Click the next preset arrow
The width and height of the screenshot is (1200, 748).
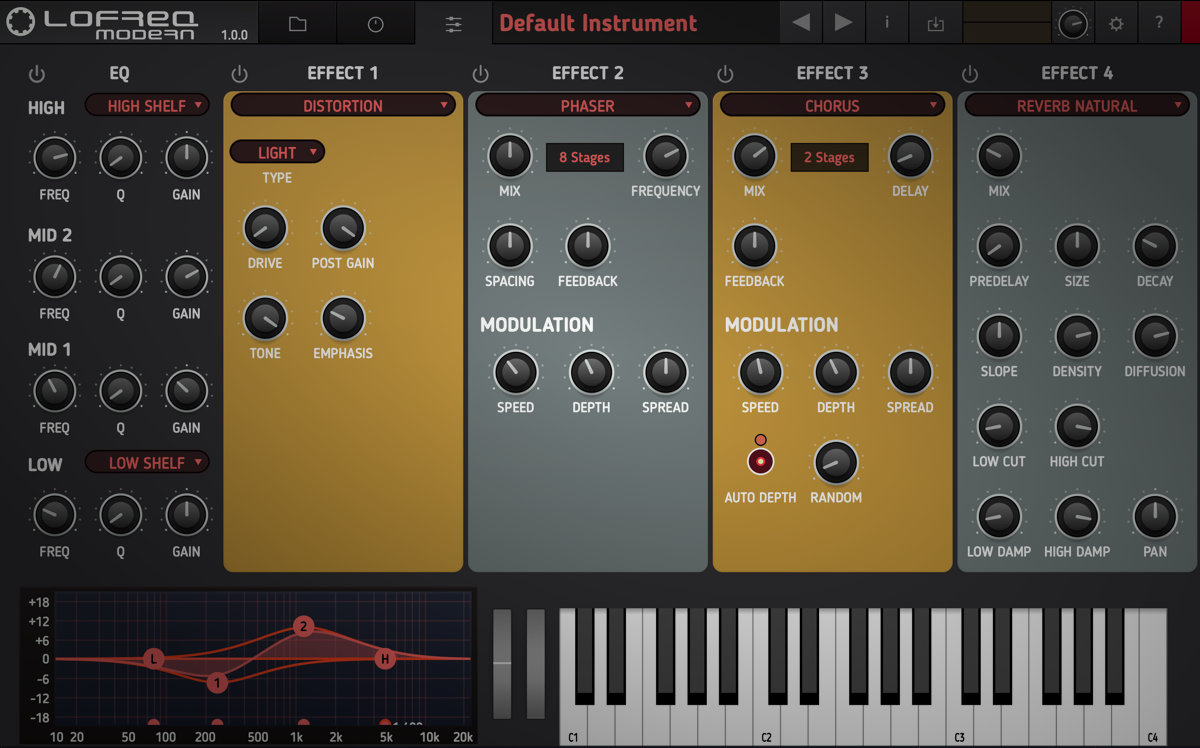841,22
